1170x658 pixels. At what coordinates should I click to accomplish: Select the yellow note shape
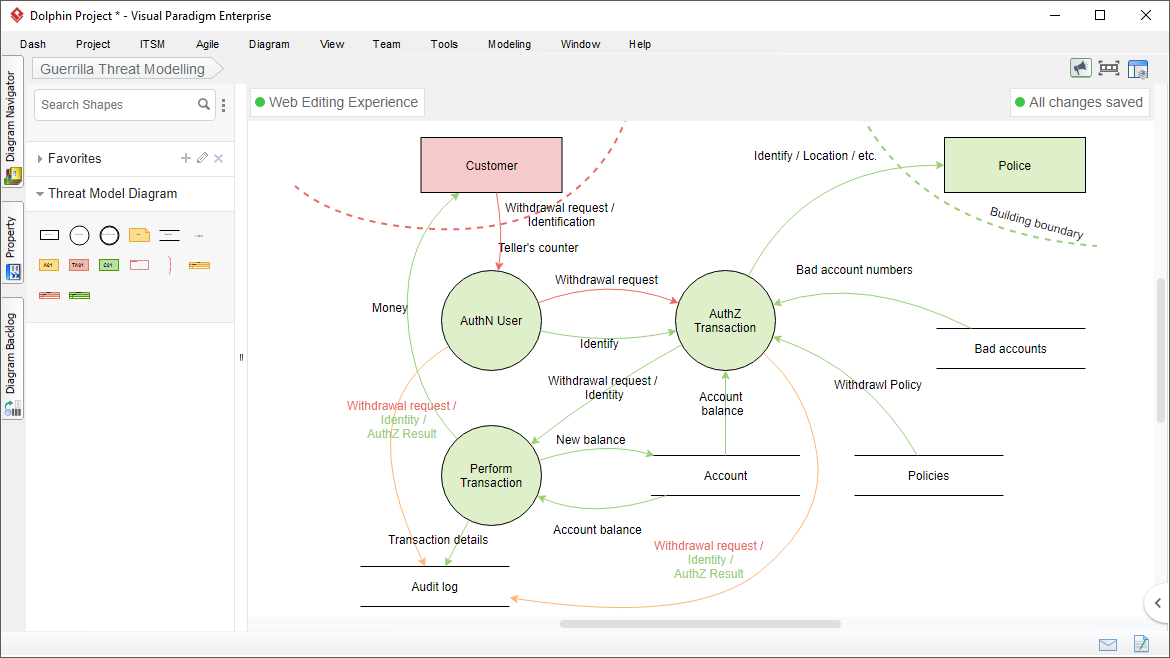click(x=140, y=235)
